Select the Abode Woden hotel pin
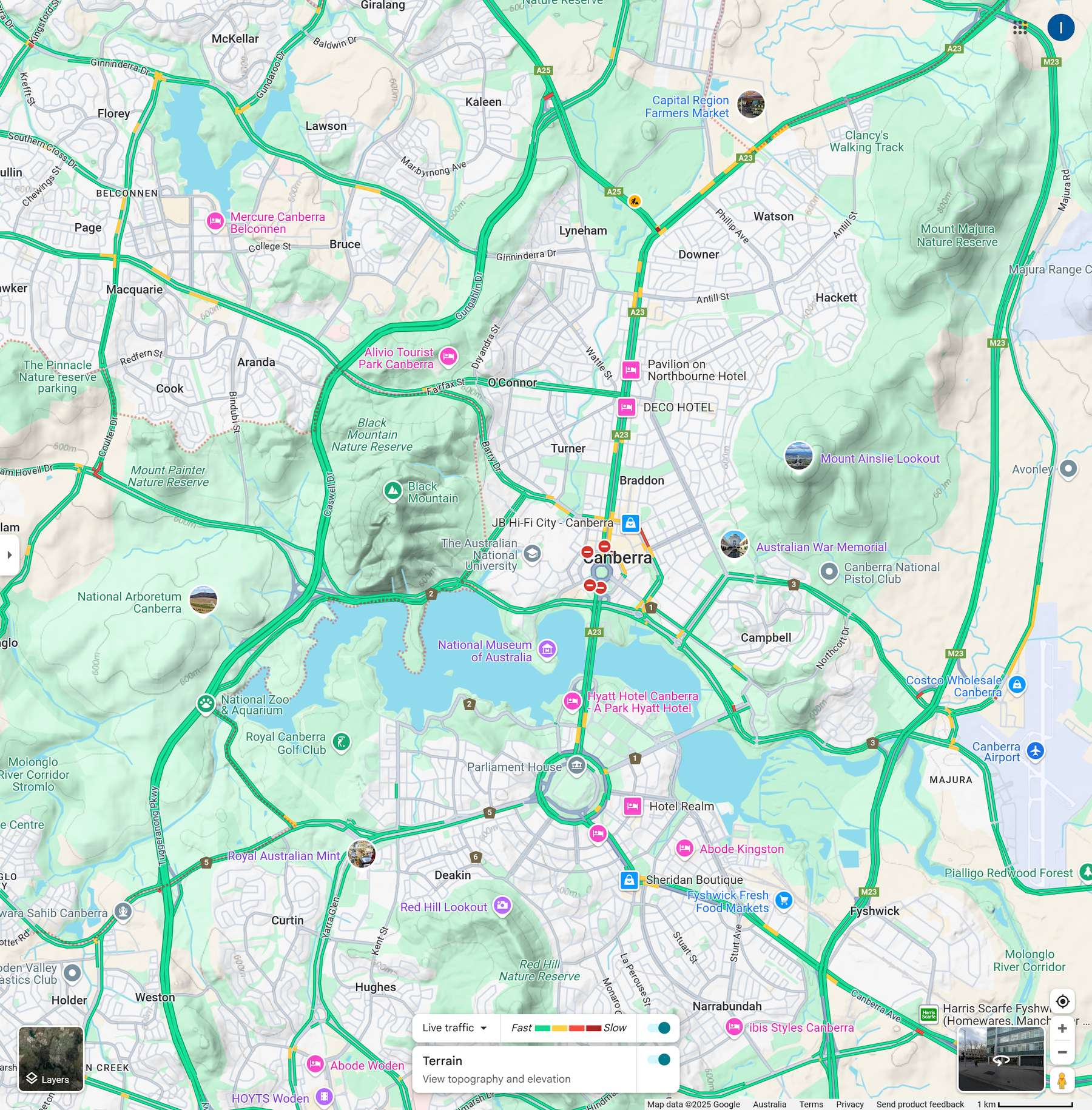 [315, 1065]
